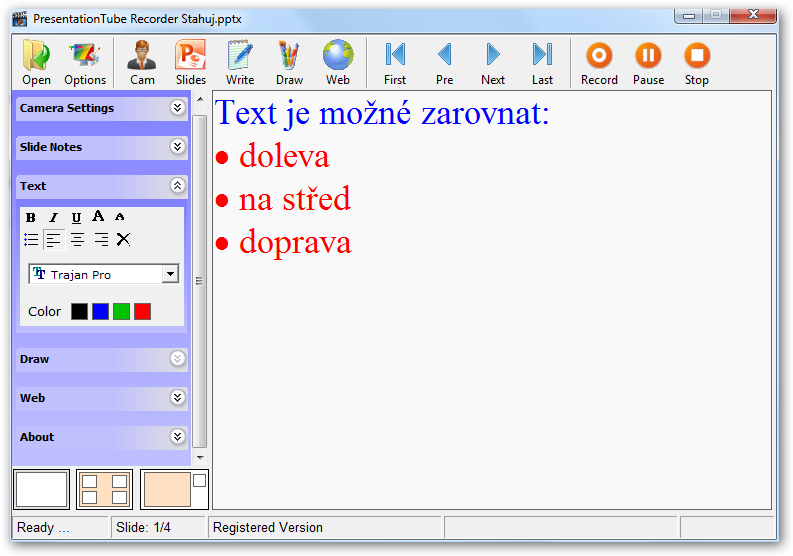
Task: Pick the black text color
Action: point(79,312)
